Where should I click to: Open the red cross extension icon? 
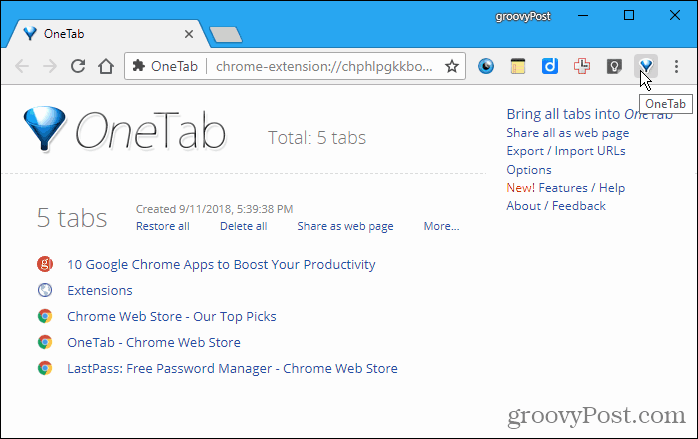(582, 66)
